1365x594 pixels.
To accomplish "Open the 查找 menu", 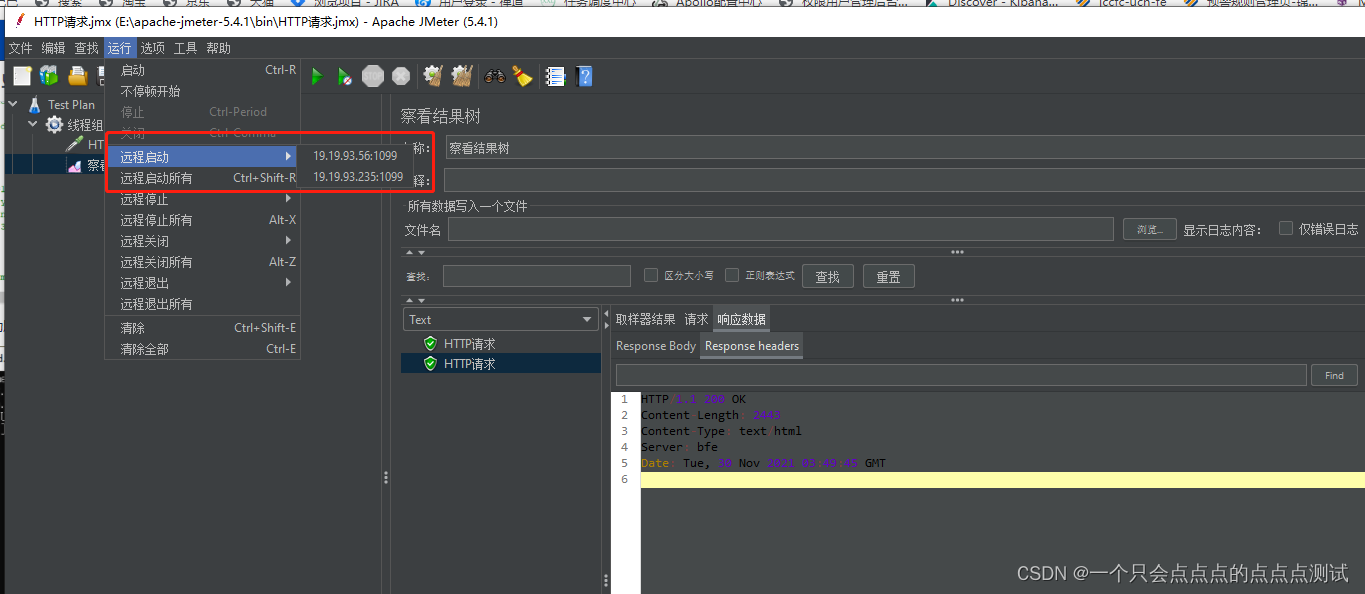I will [86, 48].
